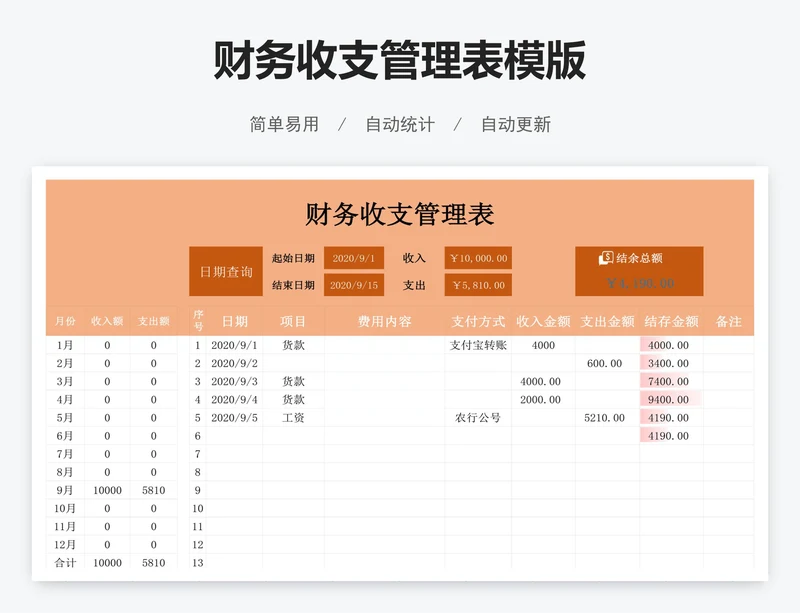Click balance 9400.00 in row 4
The width and height of the screenshot is (800, 613).
point(668,400)
